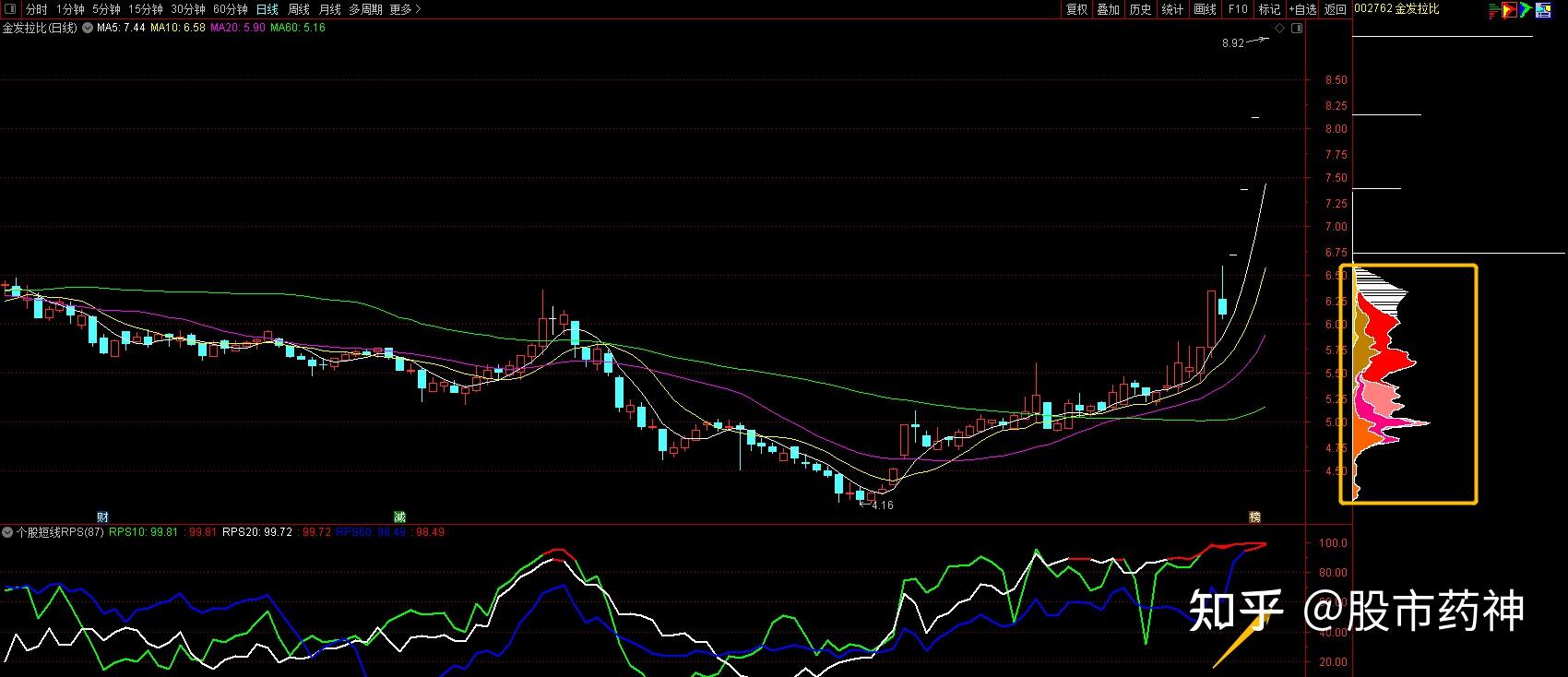Select the 30分钟 period tab

click(x=188, y=9)
